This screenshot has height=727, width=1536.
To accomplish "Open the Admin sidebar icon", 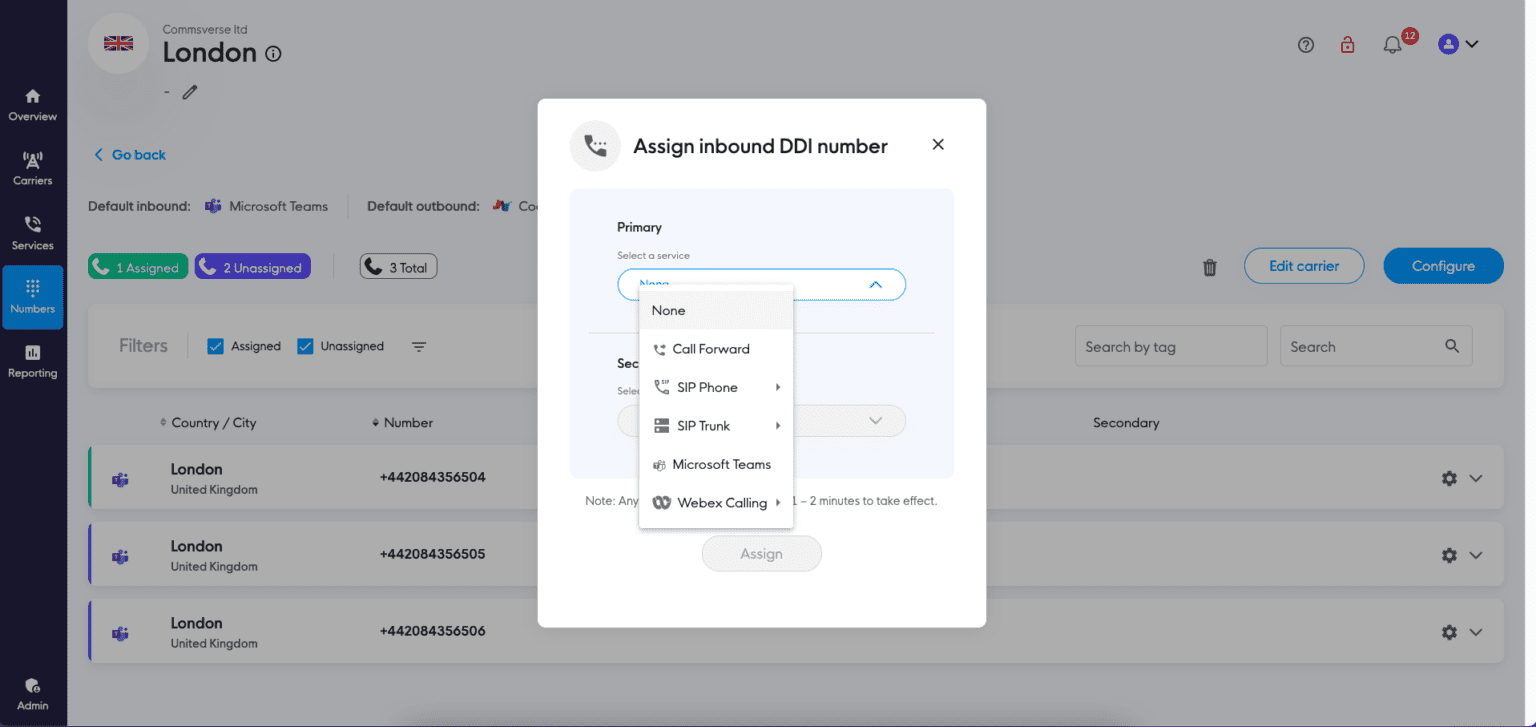I will click(x=32, y=690).
